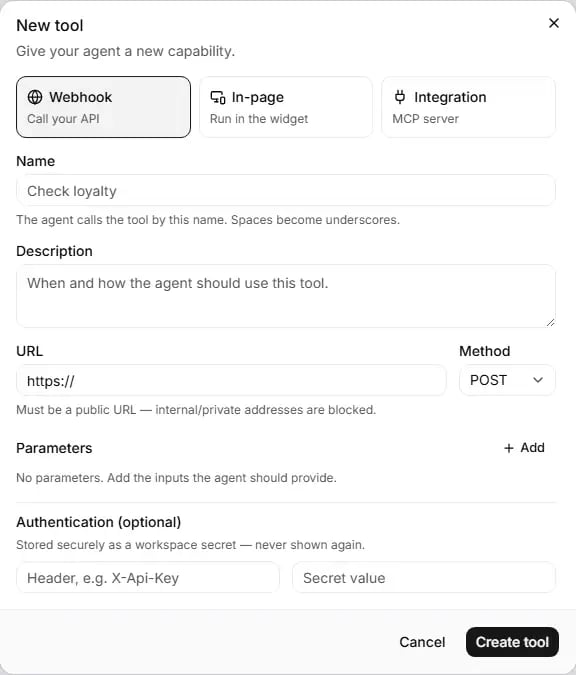Screen dimensions: 576x675
Task: Focus the Header X-Api-Key input
Action: coord(148,578)
